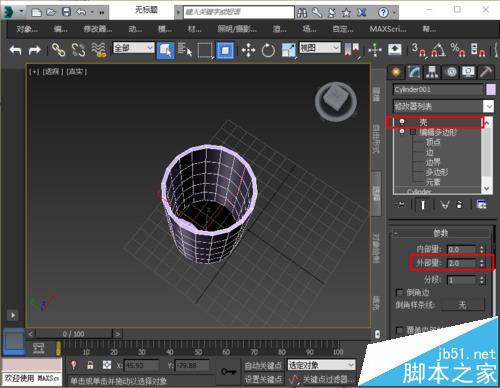Toggle the 3D Snaps button
This screenshot has width=500, height=388.
point(418,50)
